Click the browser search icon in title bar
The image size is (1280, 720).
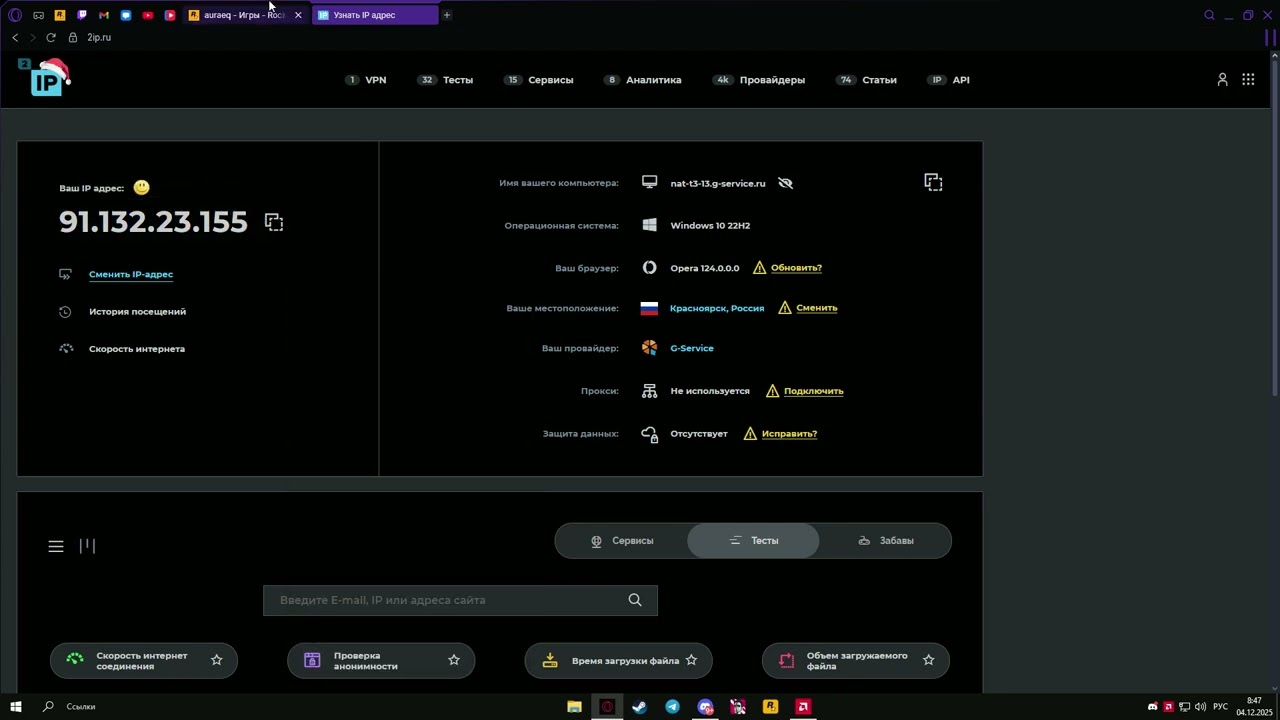1209,15
